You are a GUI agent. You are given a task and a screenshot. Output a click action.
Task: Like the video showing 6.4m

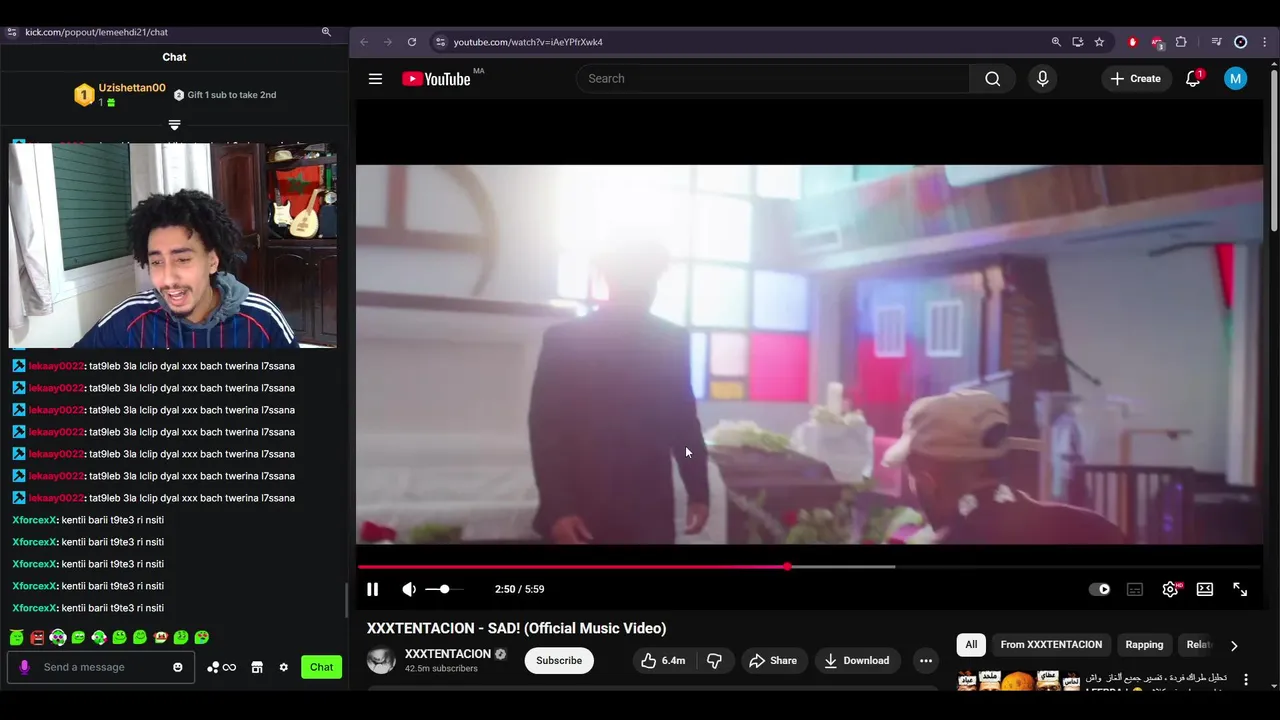[x=663, y=660]
